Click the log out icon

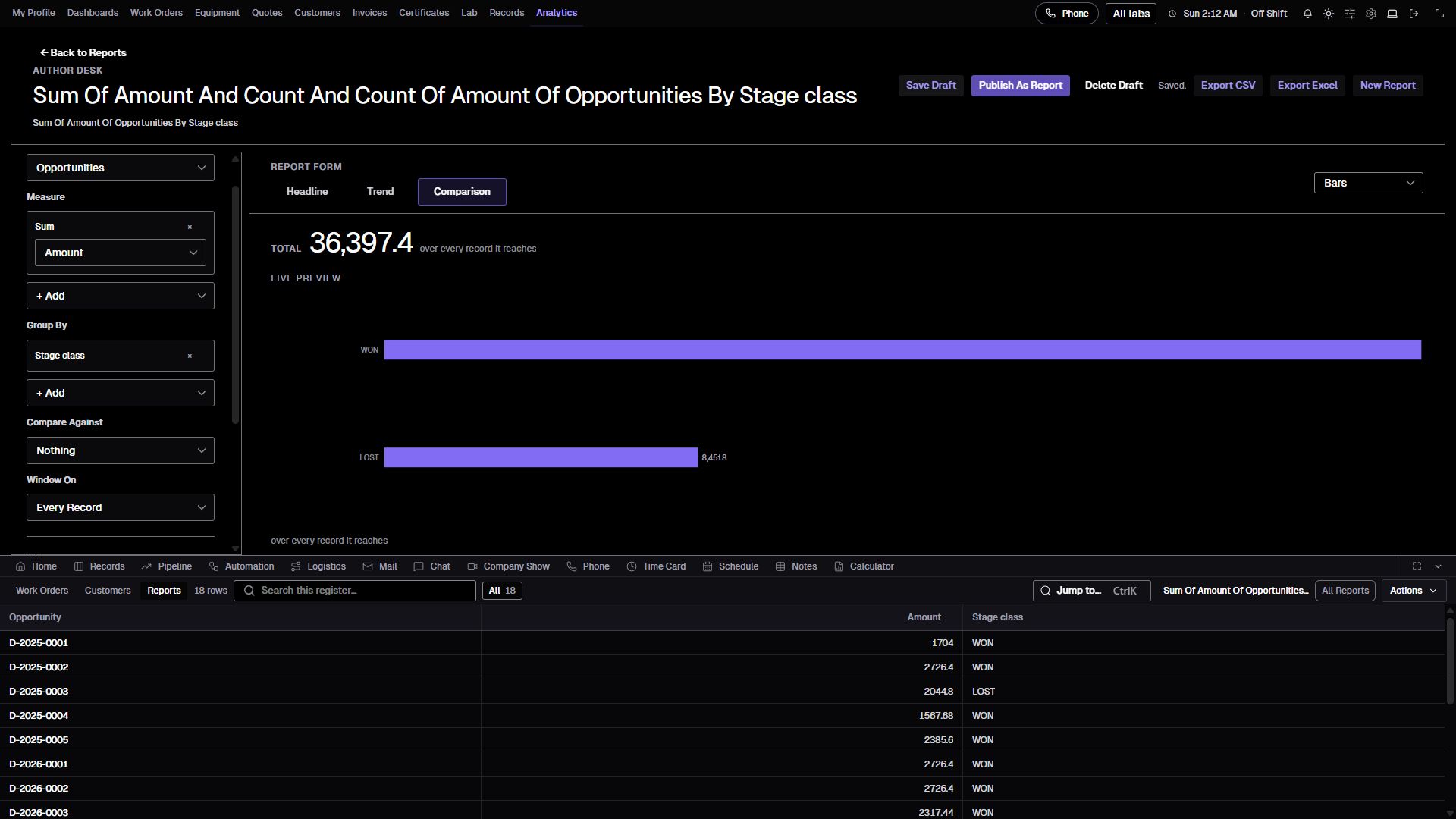[1414, 14]
